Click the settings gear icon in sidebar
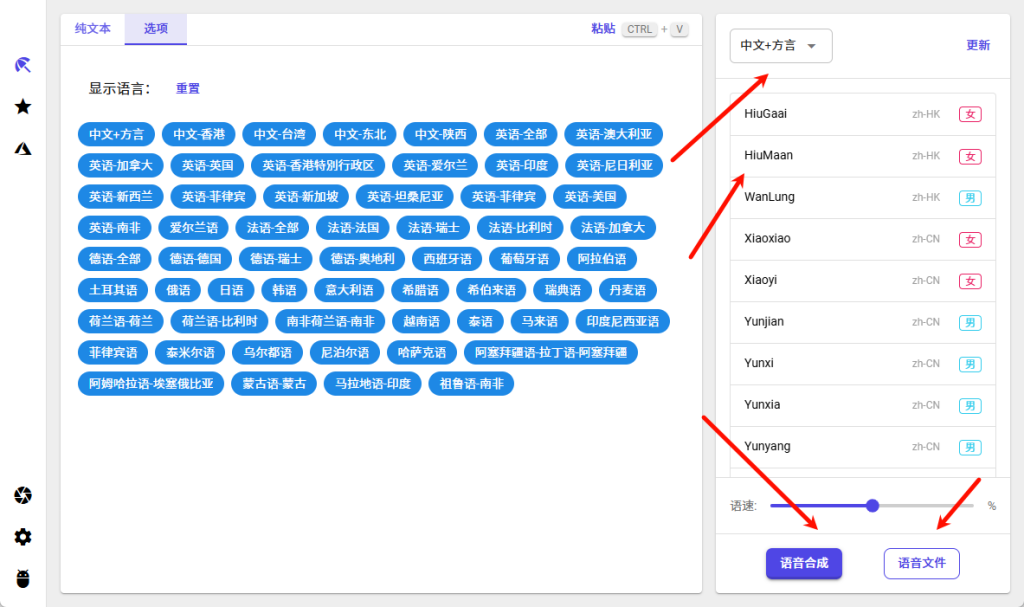The height and width of the screenshot is (607, 1024). coord(22,536)
